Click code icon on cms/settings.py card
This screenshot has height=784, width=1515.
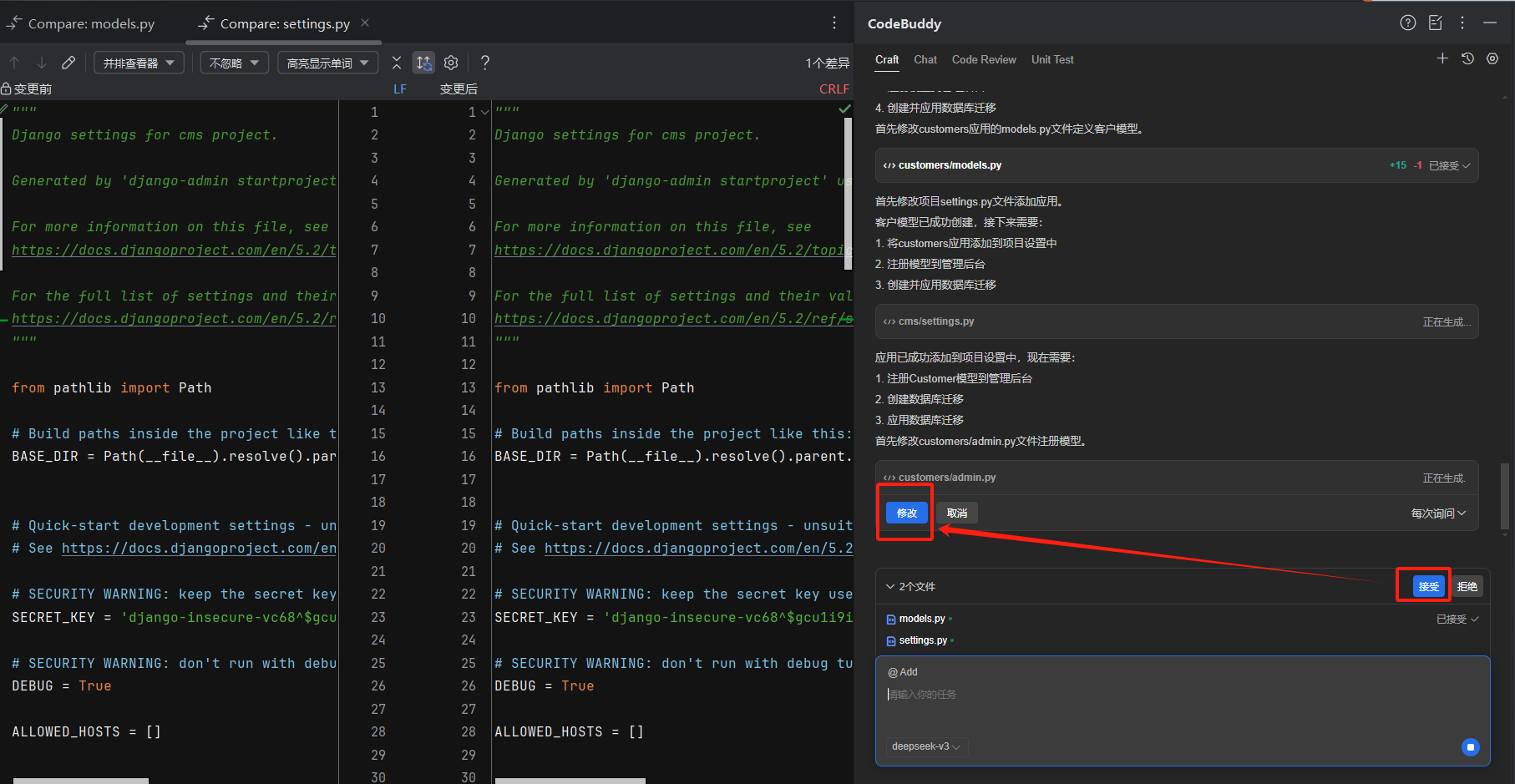pyautogui.click(x=889, y=321)
